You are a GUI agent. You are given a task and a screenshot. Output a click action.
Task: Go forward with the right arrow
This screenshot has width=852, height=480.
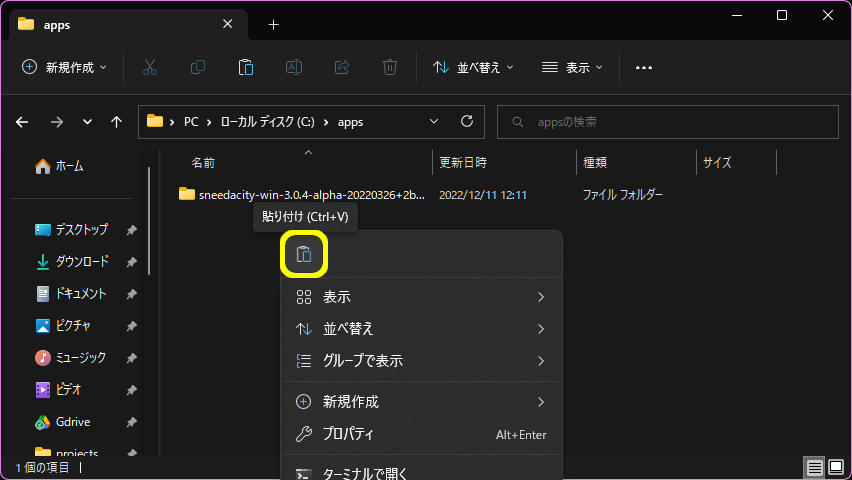[57, 122]
